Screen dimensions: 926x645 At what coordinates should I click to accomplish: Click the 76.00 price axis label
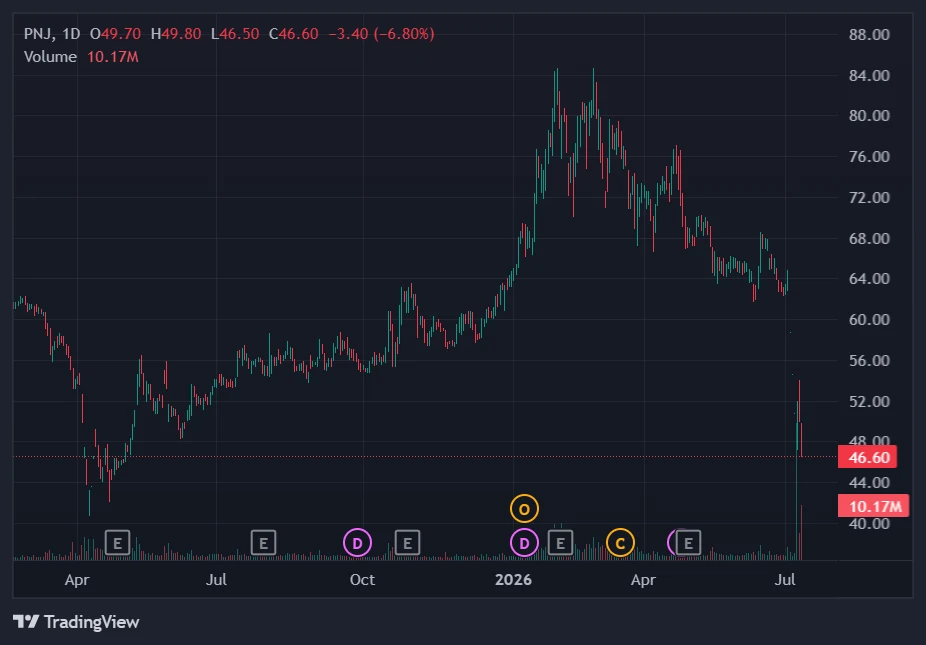click(x=869, y=157)
